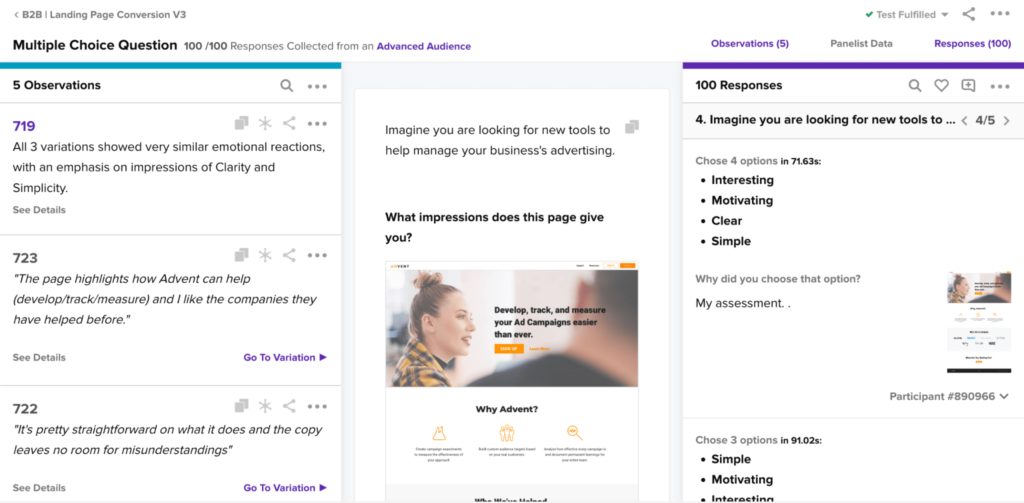The image size is (1024, 503).
Task: Click the asterisk icon for observation 723
Action: click(264, 255)
